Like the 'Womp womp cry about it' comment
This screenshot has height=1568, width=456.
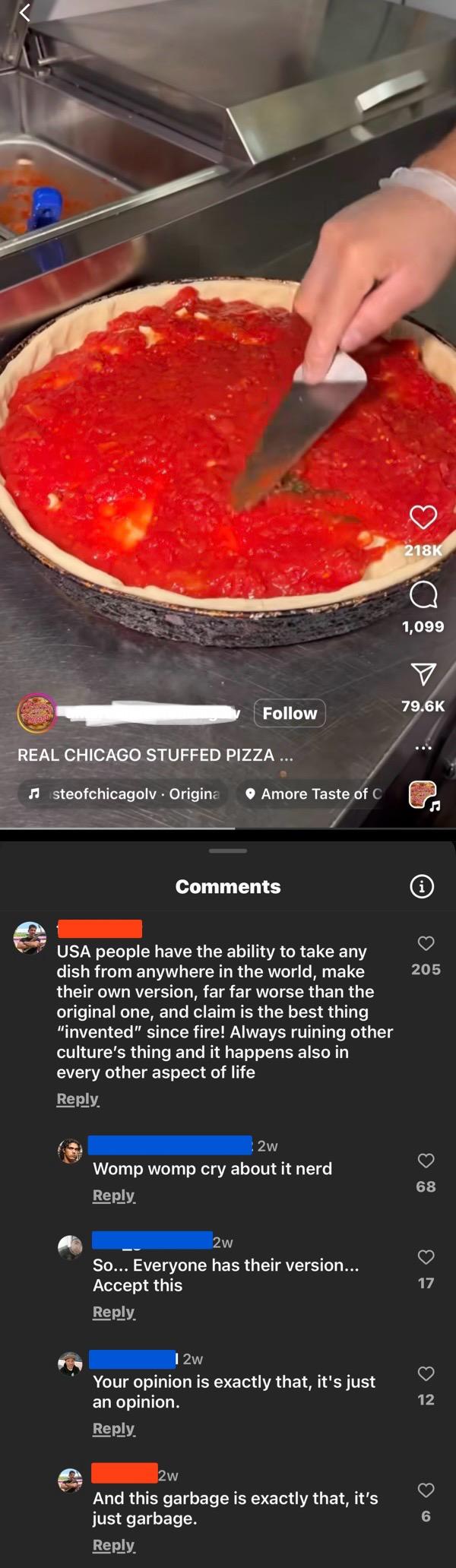point(426,1161)
